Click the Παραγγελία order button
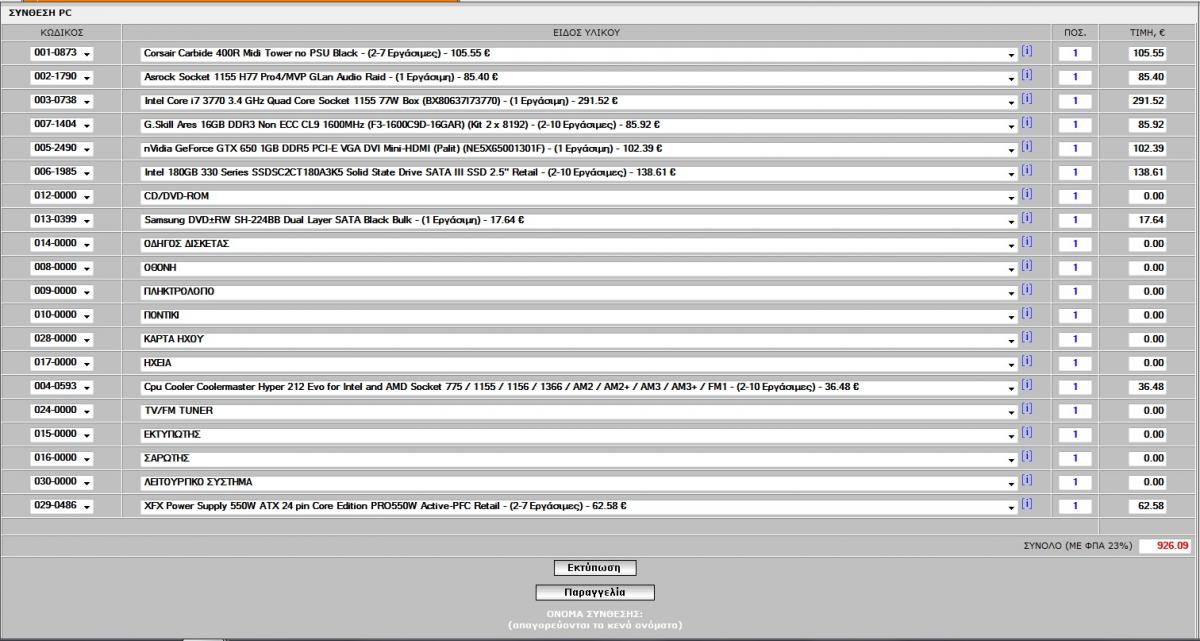Image resolution: width=1200 pixels, height=641 pixels. pos(595,592)
